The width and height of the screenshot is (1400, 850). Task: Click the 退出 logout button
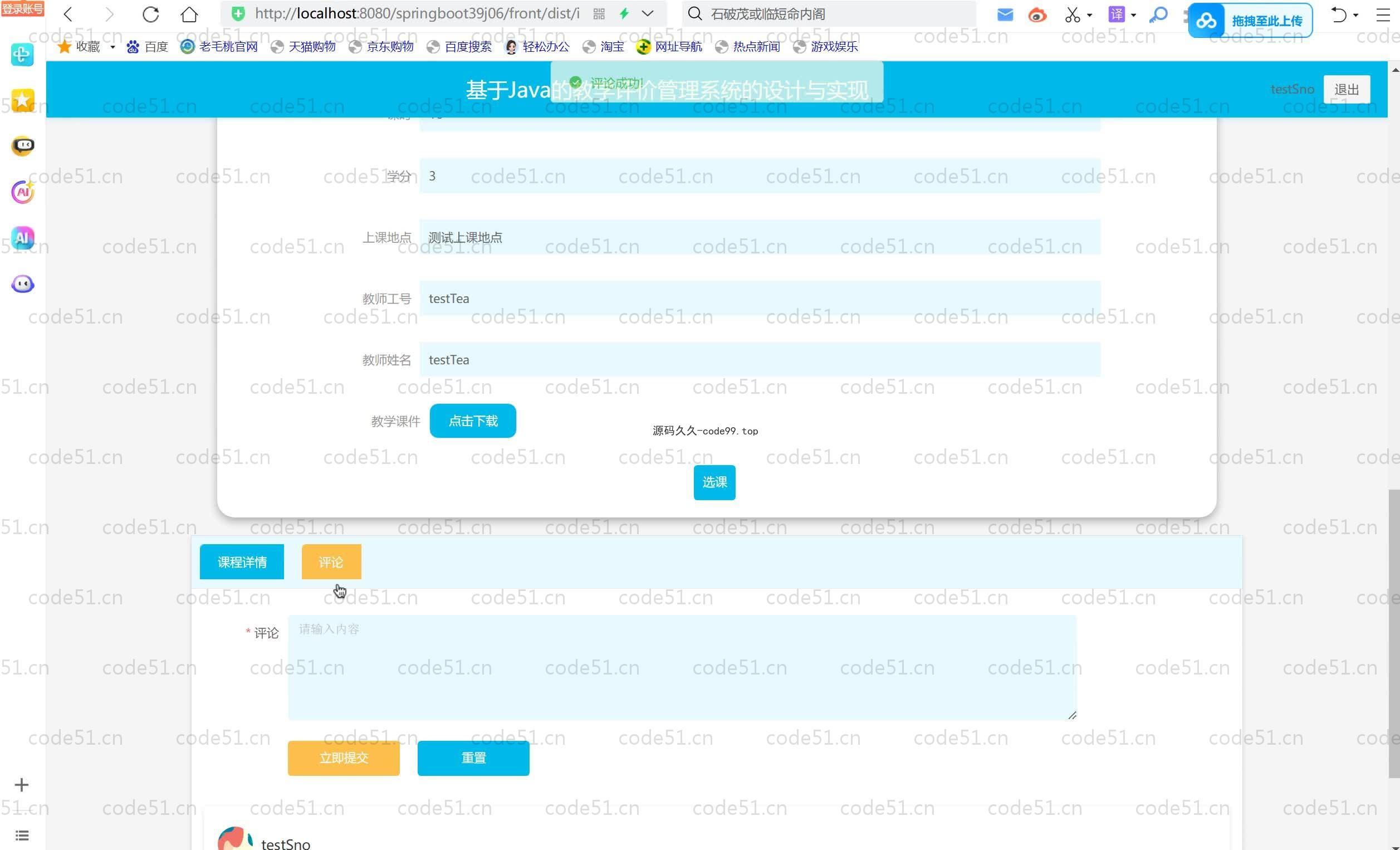click(x=1346, y=89)
